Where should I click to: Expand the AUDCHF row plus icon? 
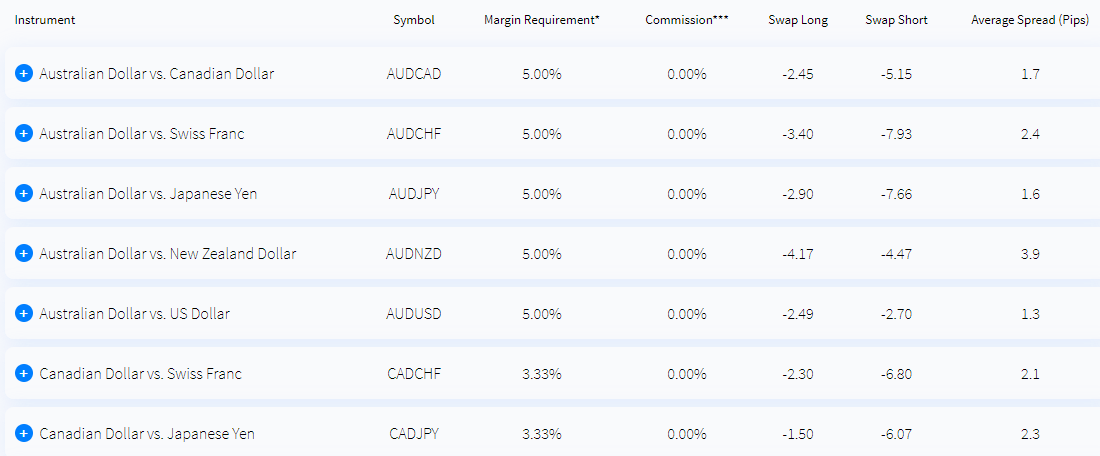[24, 133]
